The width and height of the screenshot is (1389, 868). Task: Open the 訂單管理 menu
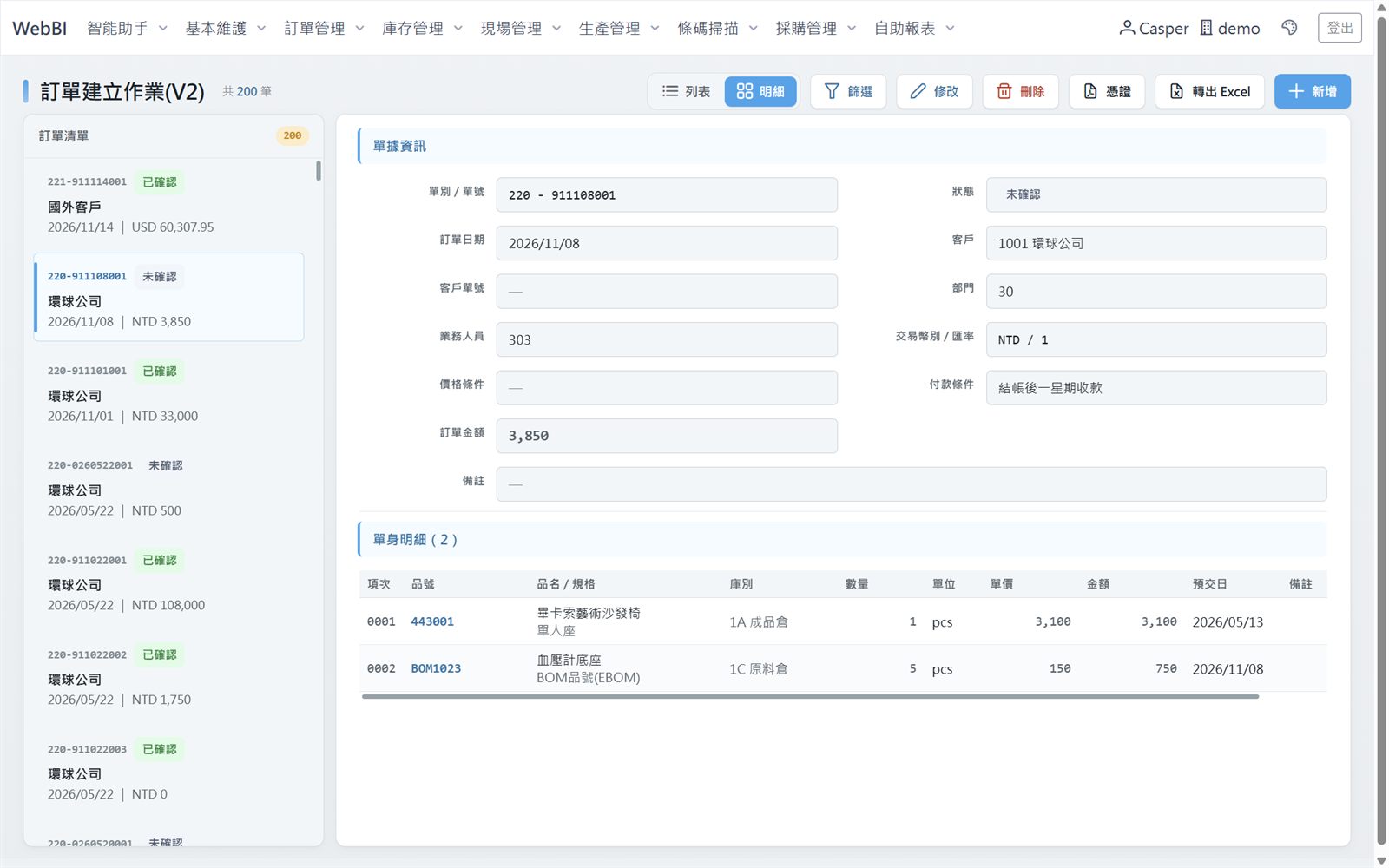click(x=325, y=28)
